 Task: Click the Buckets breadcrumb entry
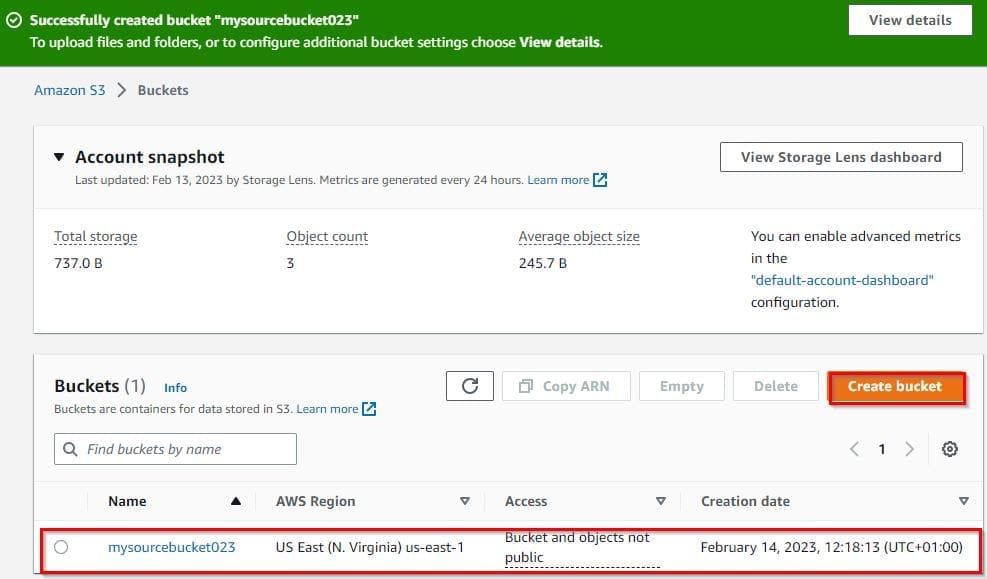[x=162, y=90]
